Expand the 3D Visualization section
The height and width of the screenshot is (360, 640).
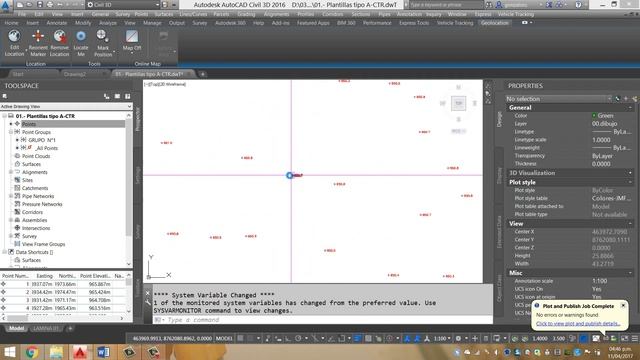point(630,173)
